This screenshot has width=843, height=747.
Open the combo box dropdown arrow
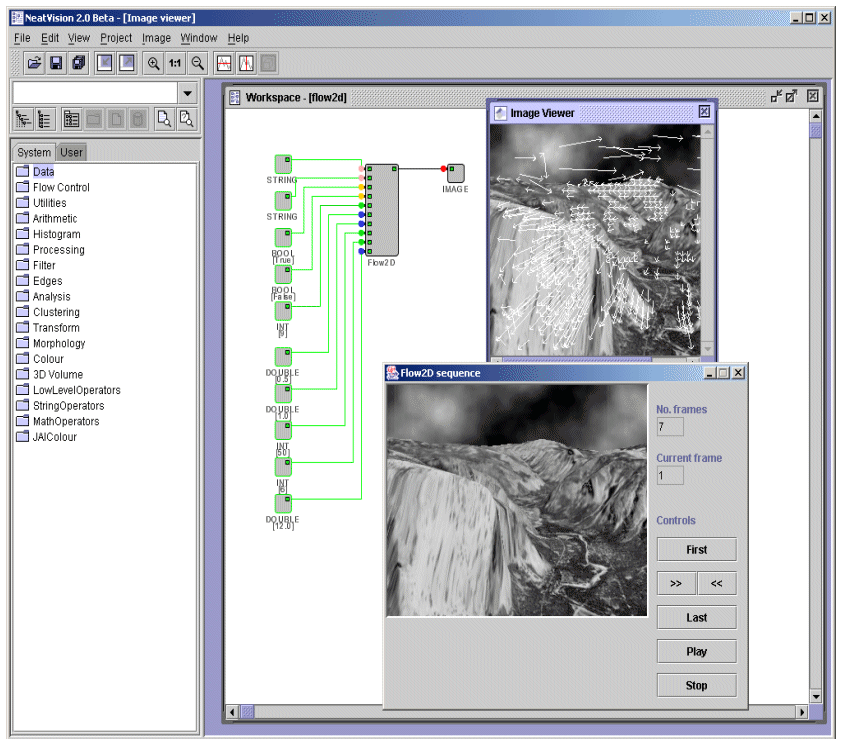187,93
